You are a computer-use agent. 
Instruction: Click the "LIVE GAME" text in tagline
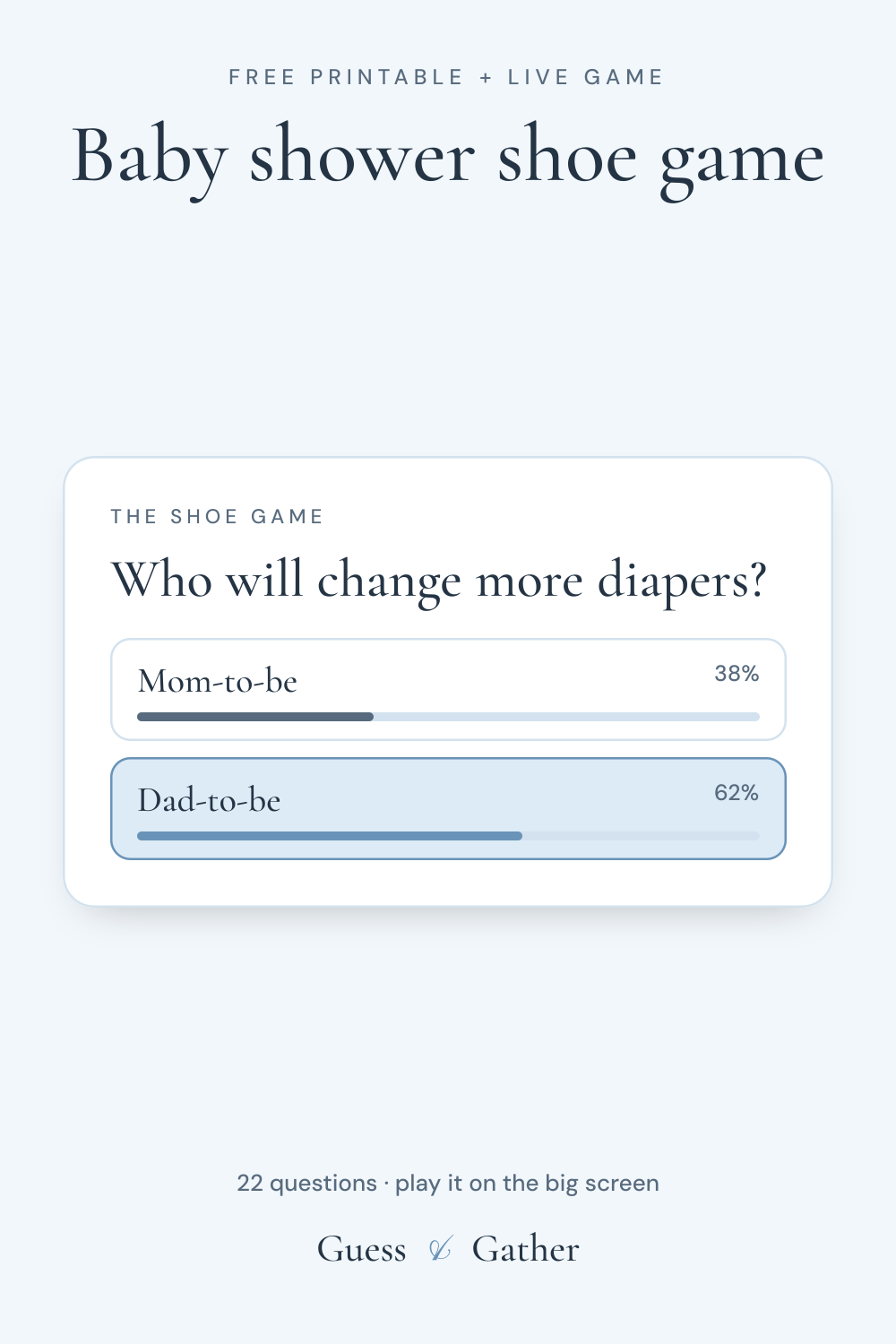click(586, 77)
